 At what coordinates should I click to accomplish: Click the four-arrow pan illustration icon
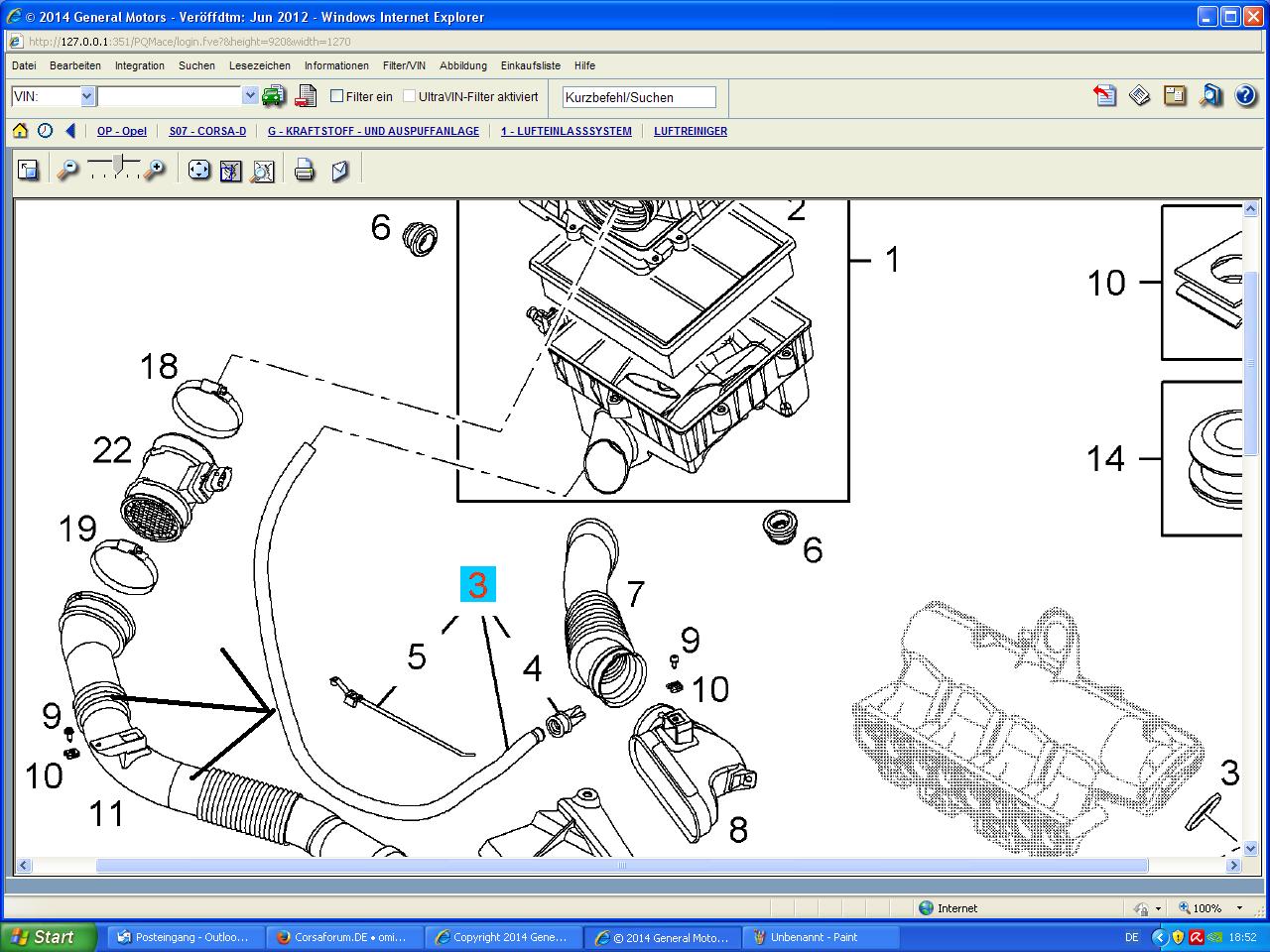[x=199, y=171]
